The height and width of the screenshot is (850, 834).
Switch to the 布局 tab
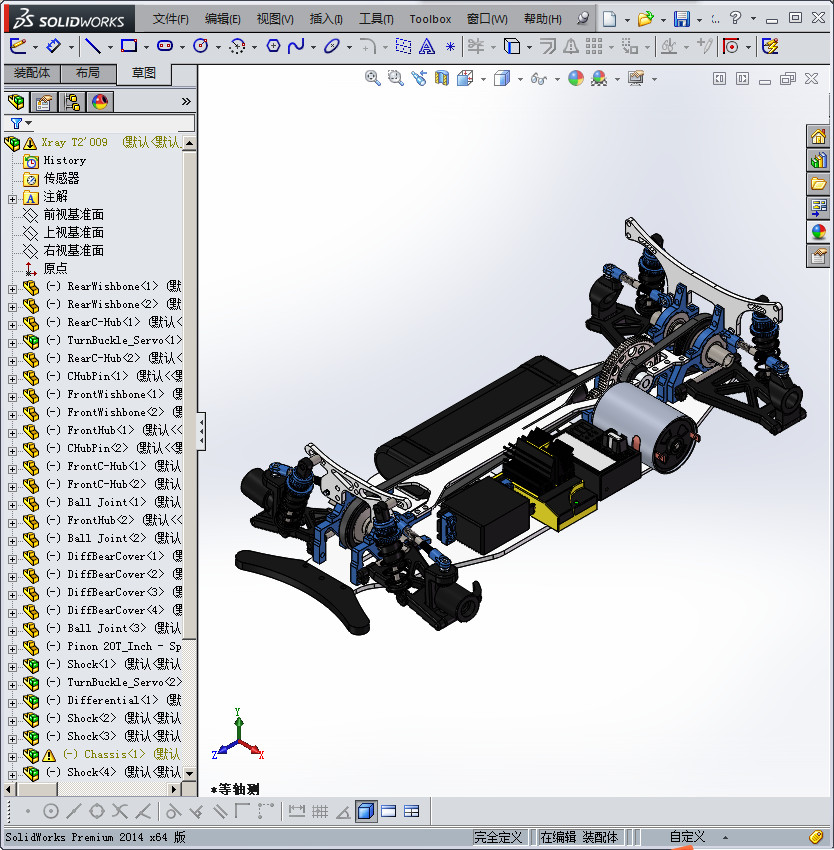tap(88, 73)
